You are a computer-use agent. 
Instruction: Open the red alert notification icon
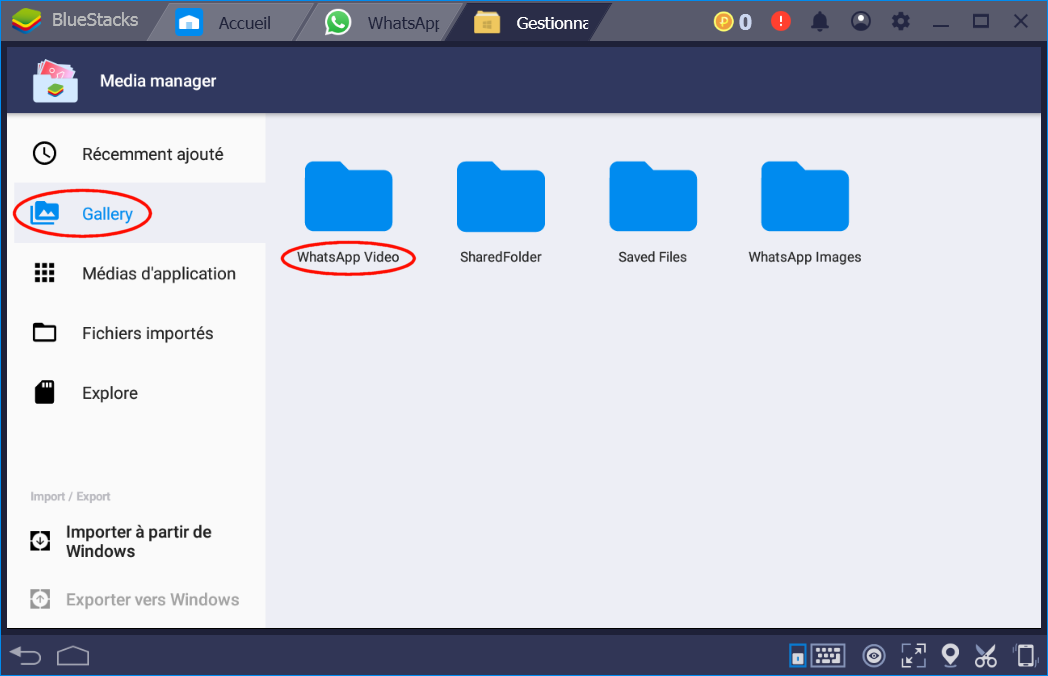(781, 21)
